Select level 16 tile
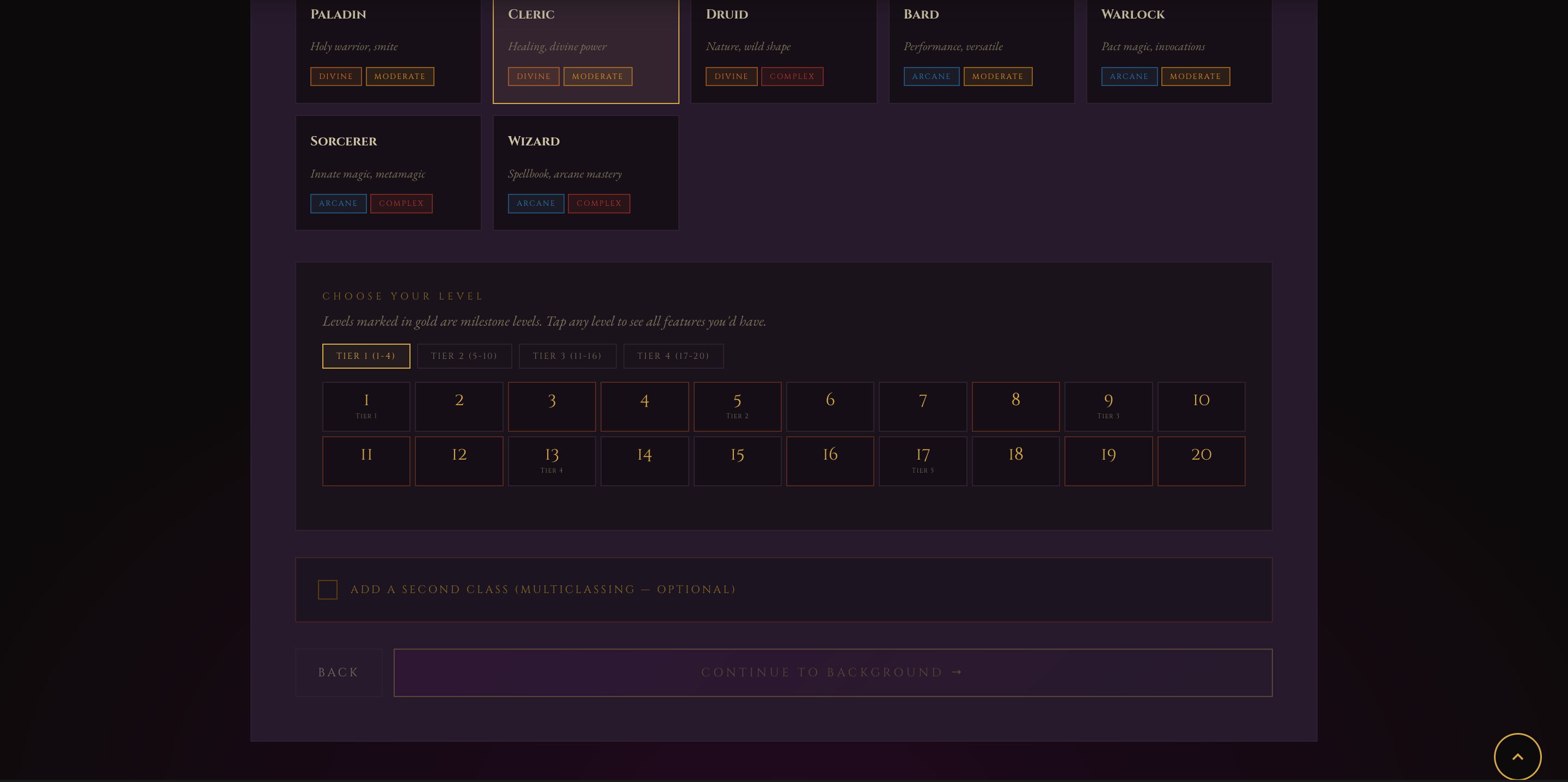Viewport: 1568px width, 782px height. (830, 461)
